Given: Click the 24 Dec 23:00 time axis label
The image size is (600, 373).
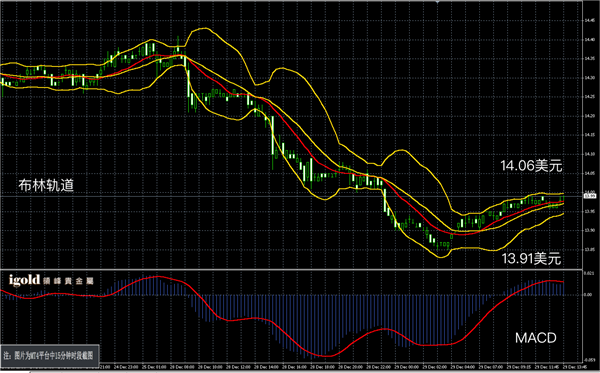Looking at the screenshot, I should pos(126,367).
